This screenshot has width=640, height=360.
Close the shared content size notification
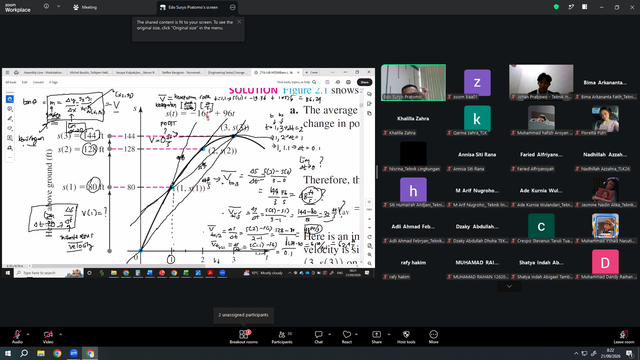(239, 22)
